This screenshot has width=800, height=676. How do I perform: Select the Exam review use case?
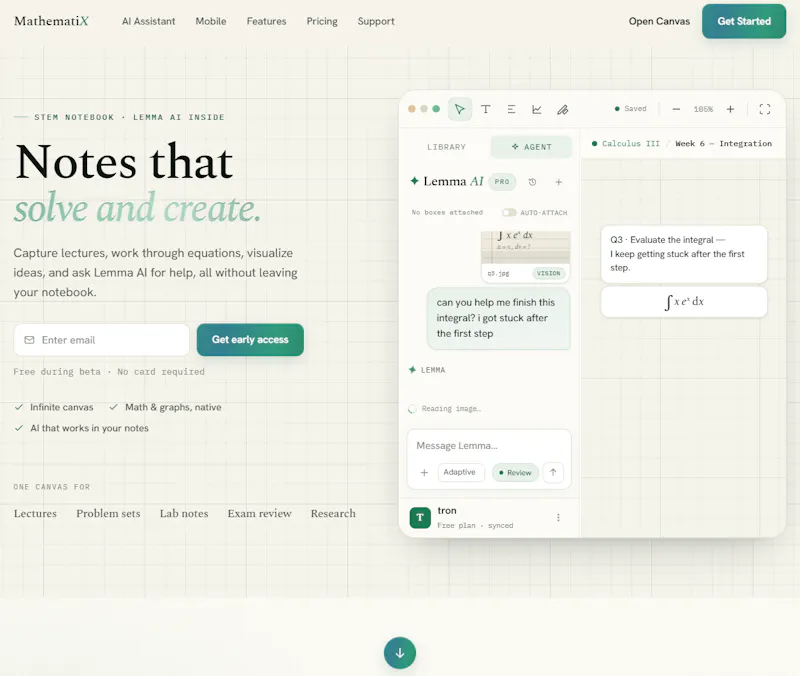coord(260,513)
